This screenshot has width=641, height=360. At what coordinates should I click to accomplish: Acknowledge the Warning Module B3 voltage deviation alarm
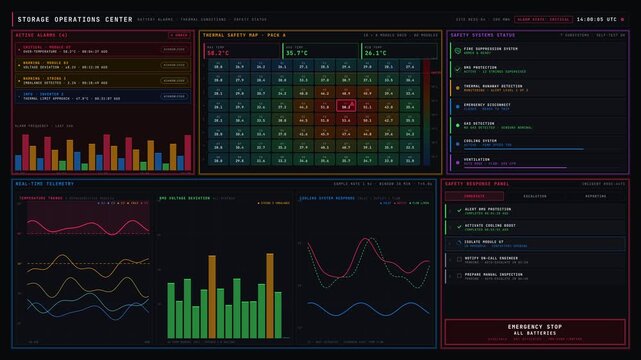pyautogui.click(x=174, y=65)
